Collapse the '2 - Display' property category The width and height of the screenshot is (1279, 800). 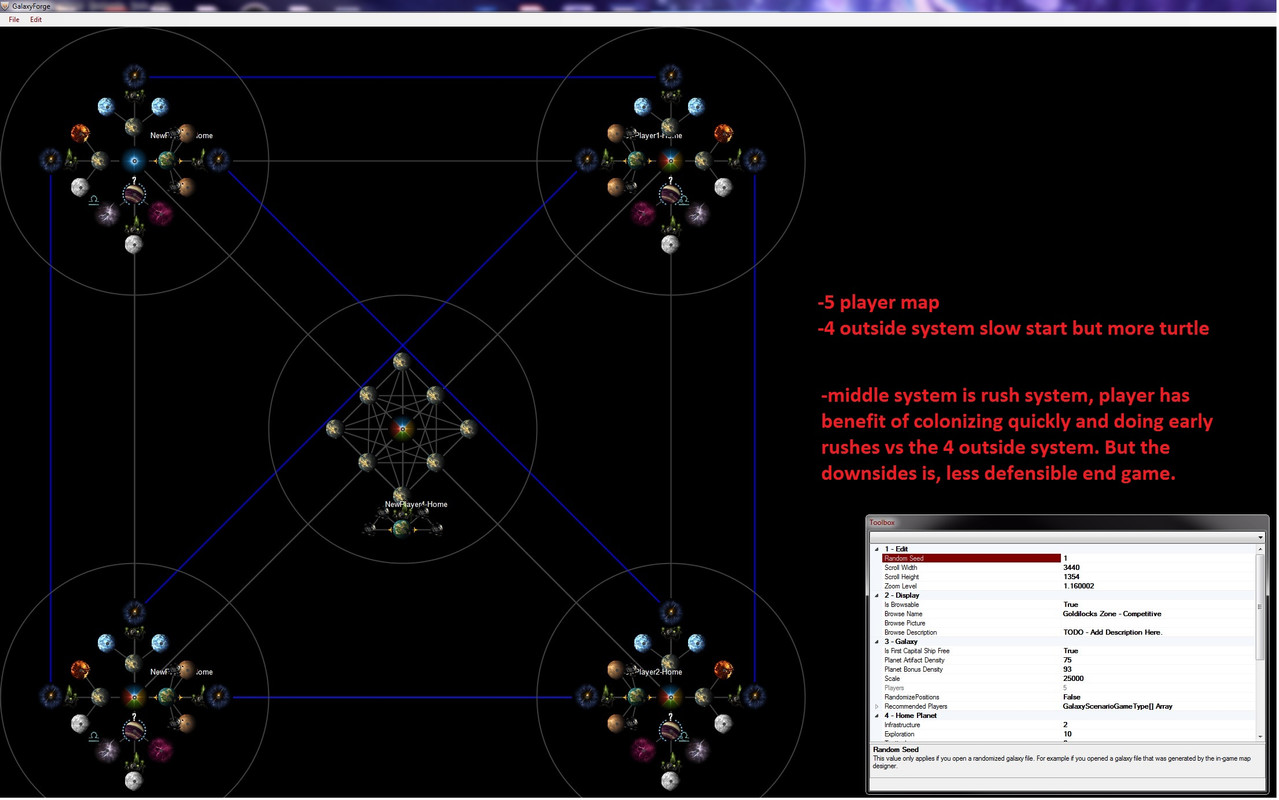coord(878,595)
